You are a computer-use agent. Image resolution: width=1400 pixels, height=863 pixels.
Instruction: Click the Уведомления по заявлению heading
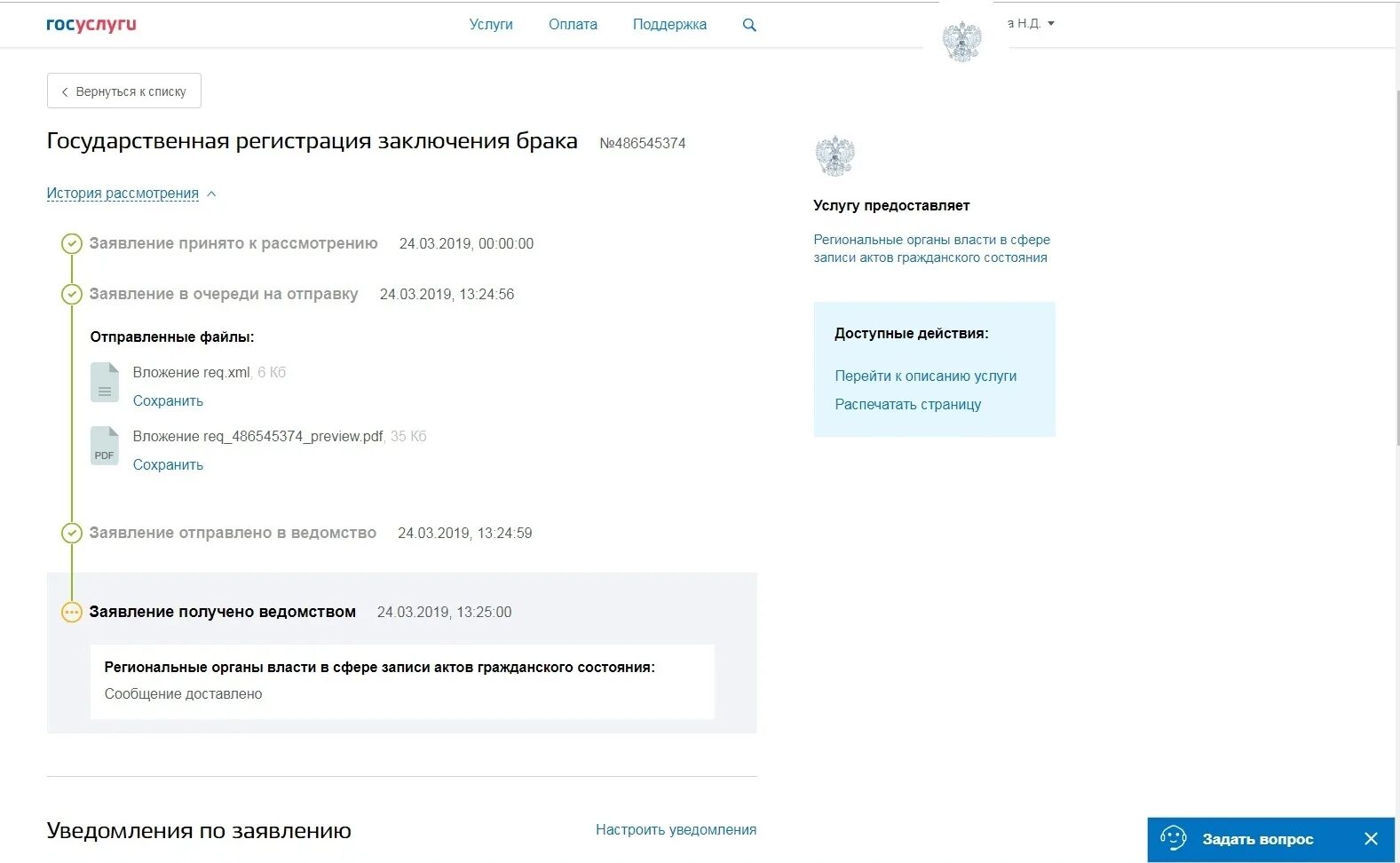[199, 831]
